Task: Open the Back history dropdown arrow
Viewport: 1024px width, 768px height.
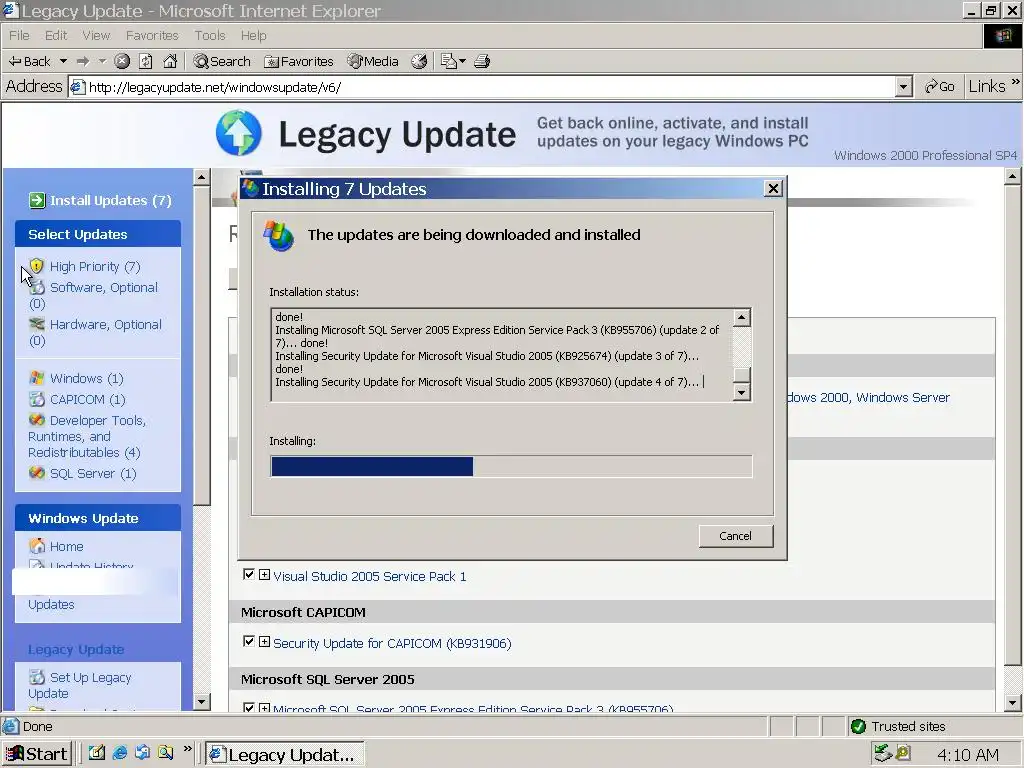Action: (x=63, y=61)
